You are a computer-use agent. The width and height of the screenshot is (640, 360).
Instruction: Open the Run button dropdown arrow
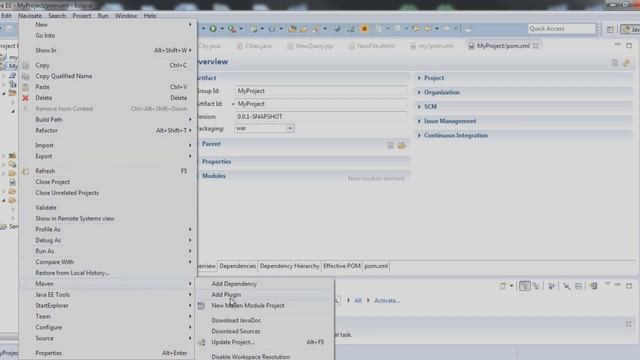(222, 29)
